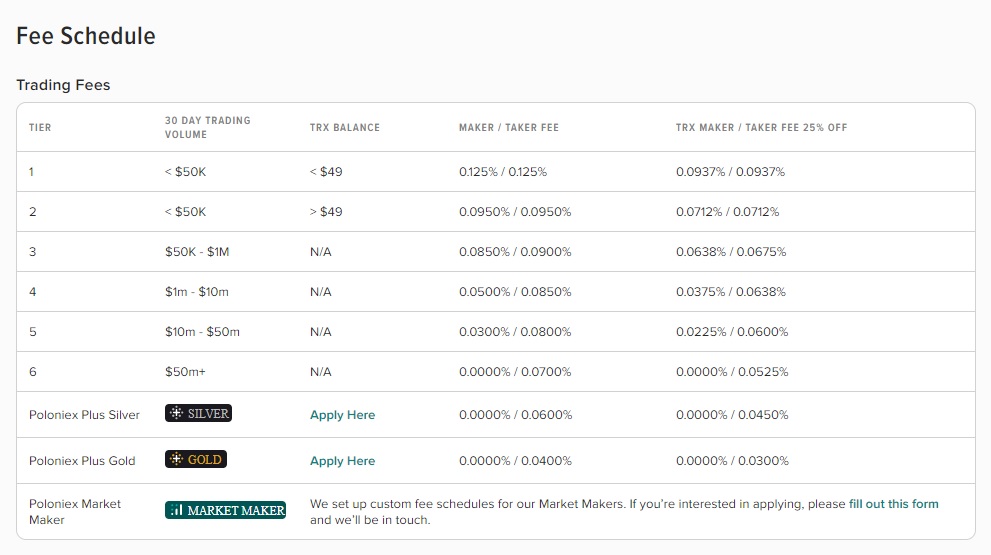Click the '$10m - $50m' volume cell
The height and width of the screenshot is (555, 991).
coord(202,332)
